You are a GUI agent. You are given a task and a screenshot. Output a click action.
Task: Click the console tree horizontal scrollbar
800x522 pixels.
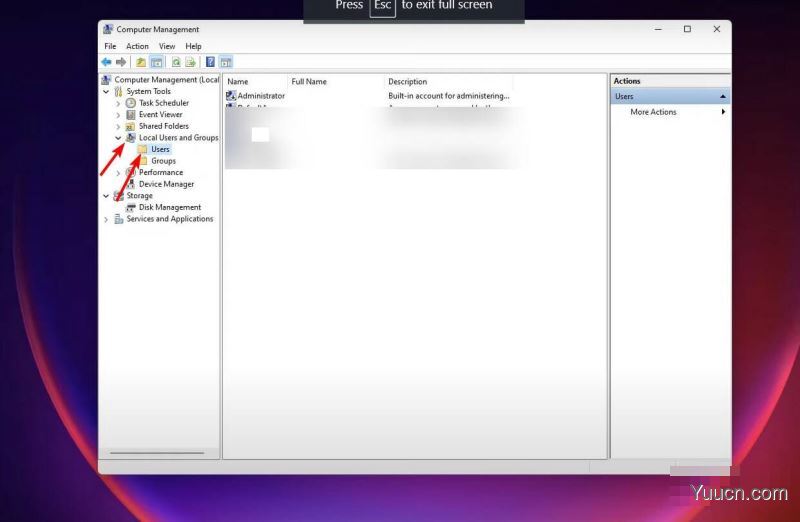(157, 453)
